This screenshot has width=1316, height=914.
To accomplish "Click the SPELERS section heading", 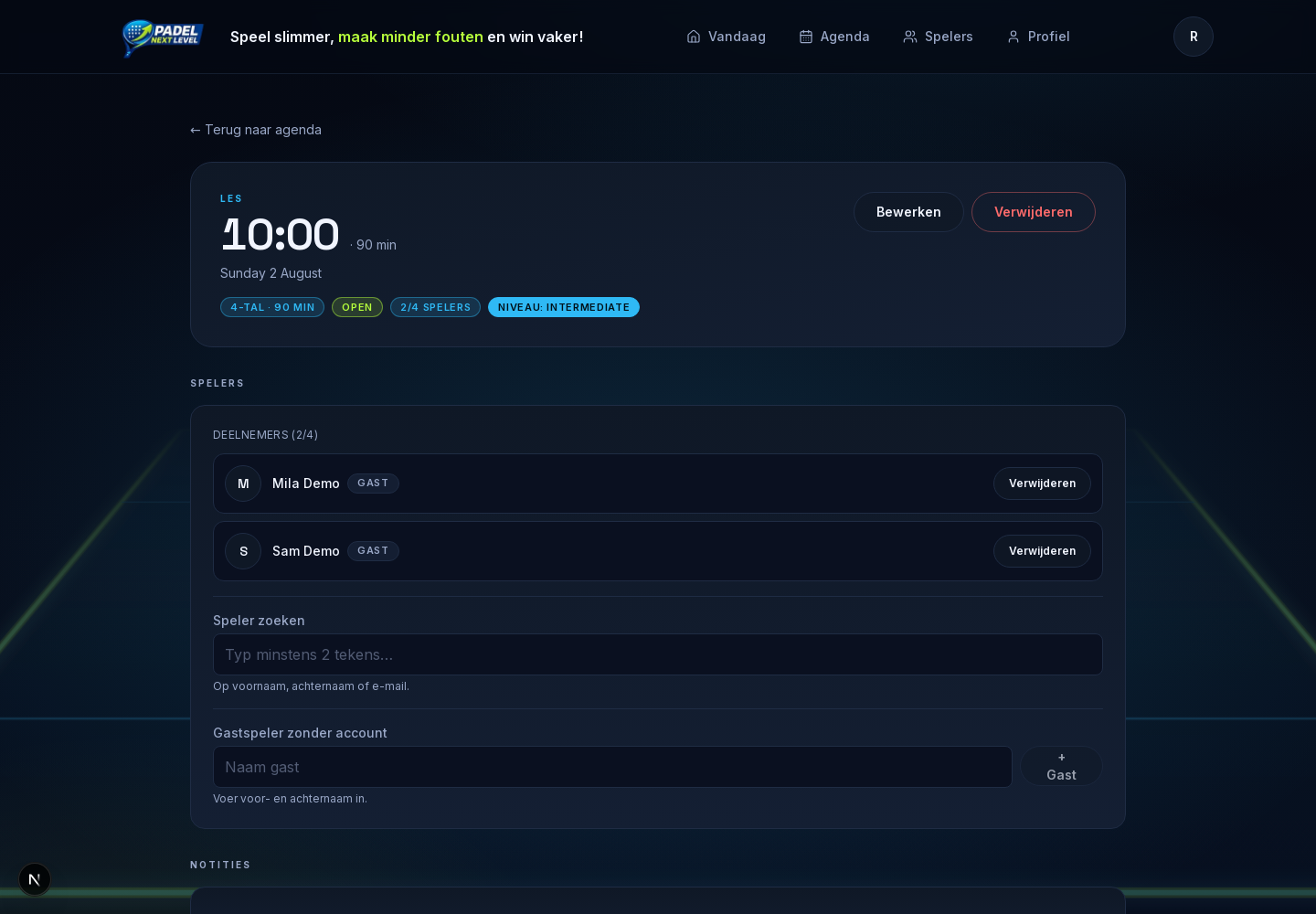I will (x=218, y=383).
